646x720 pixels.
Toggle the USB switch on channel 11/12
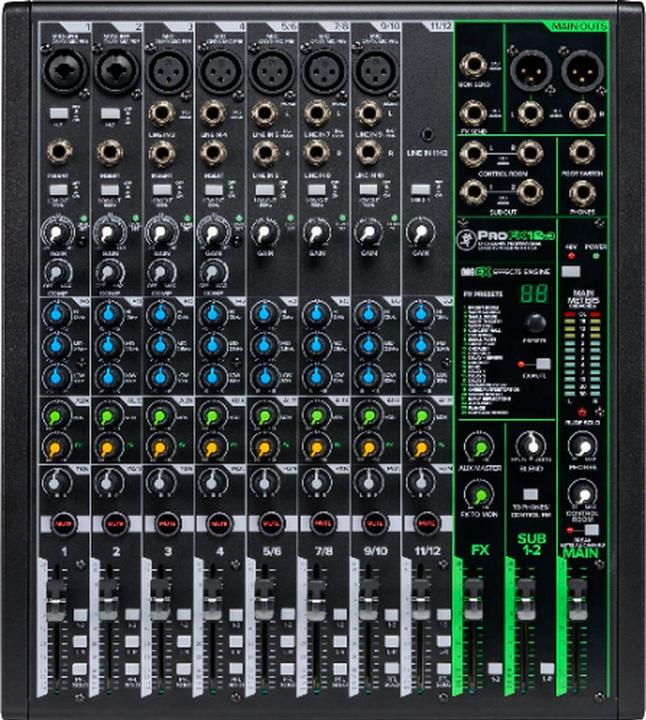click(420, 189)
